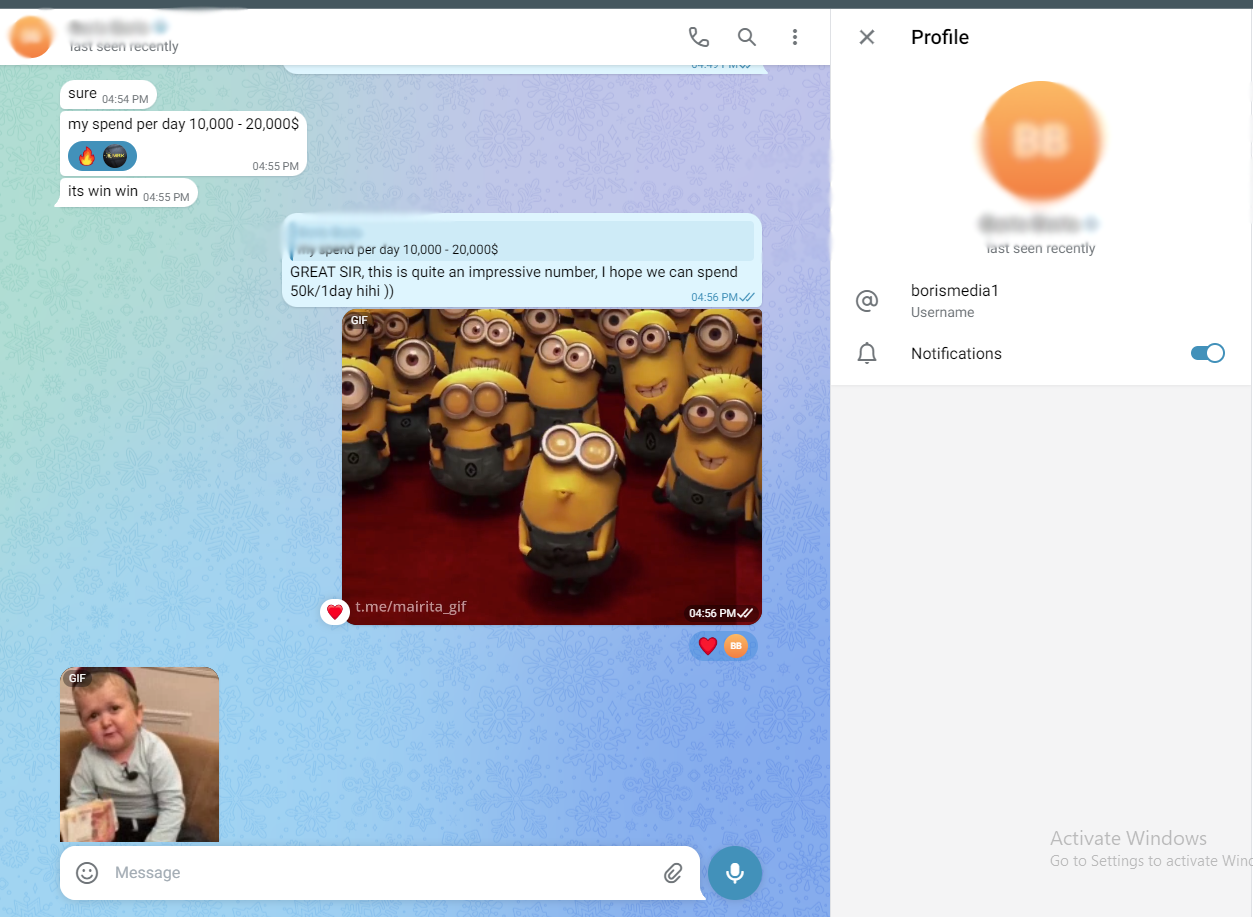Image resolution: width=1253 pixels, height=917 pixels.
Task: Open the emoji picker smiley icon
Action: point(87,873)
